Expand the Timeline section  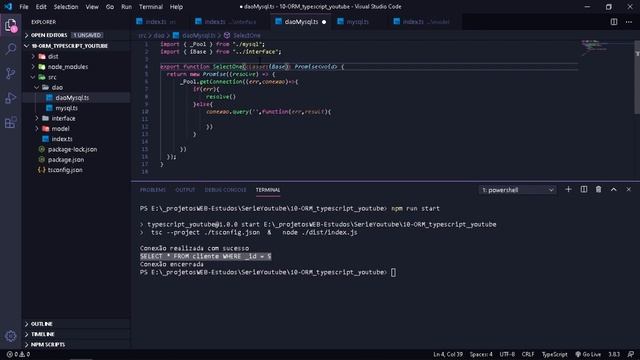tap(76, 334)
